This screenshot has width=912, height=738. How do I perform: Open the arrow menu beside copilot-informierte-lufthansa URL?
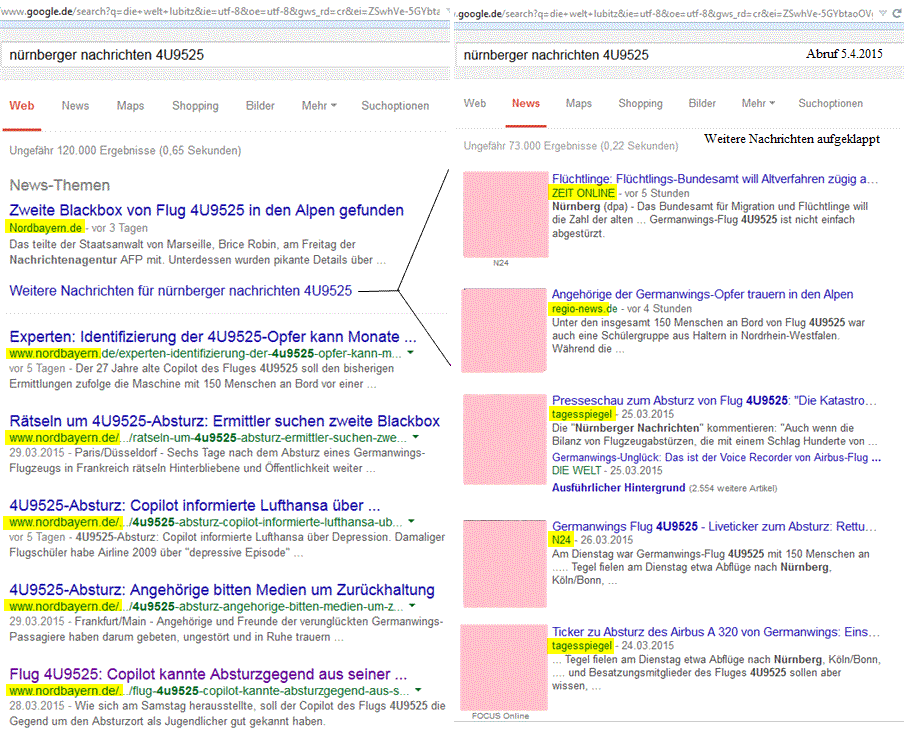pyautogui.click(x=411, y=522)
